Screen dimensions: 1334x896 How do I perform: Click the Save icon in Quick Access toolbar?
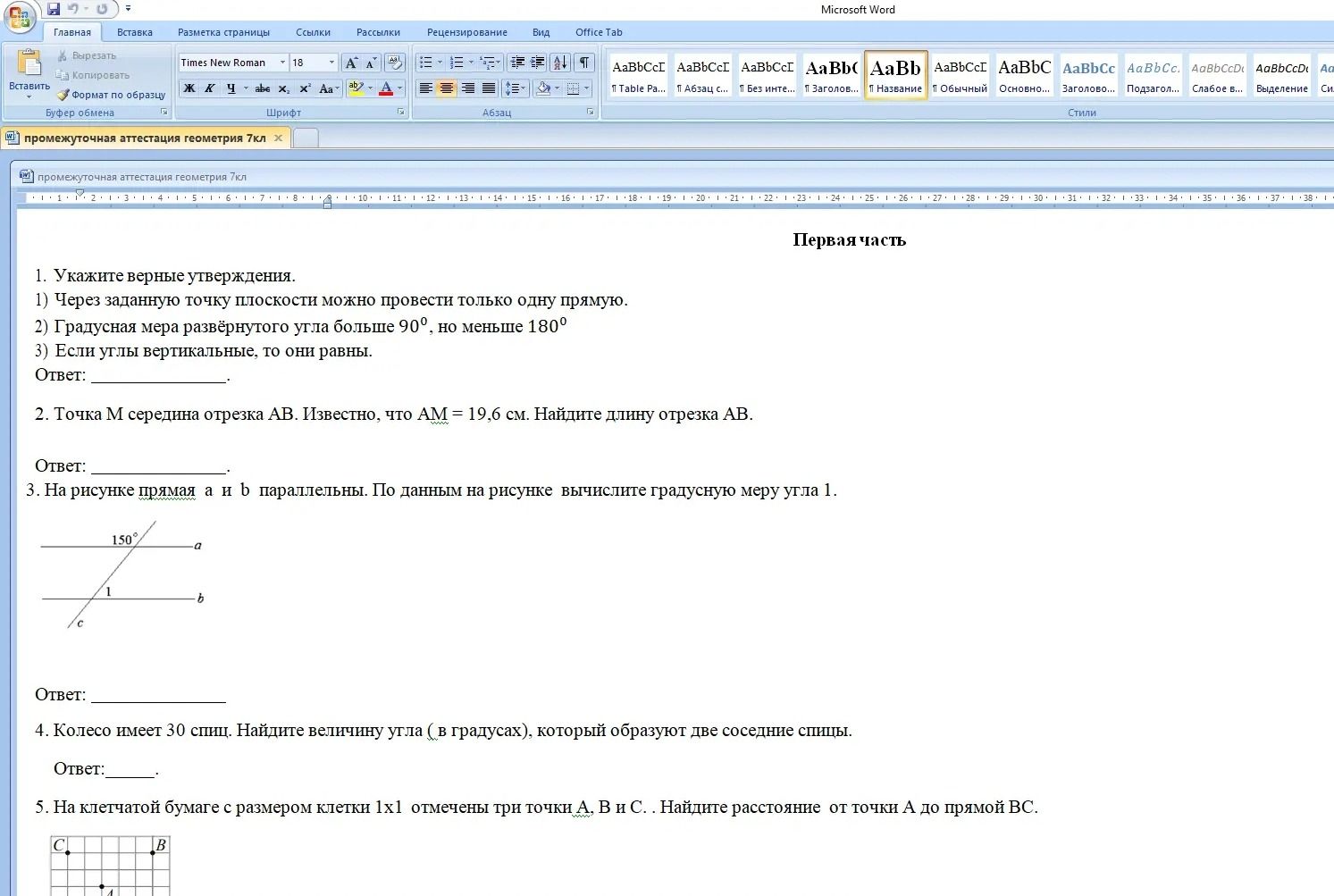click(54, 9)
